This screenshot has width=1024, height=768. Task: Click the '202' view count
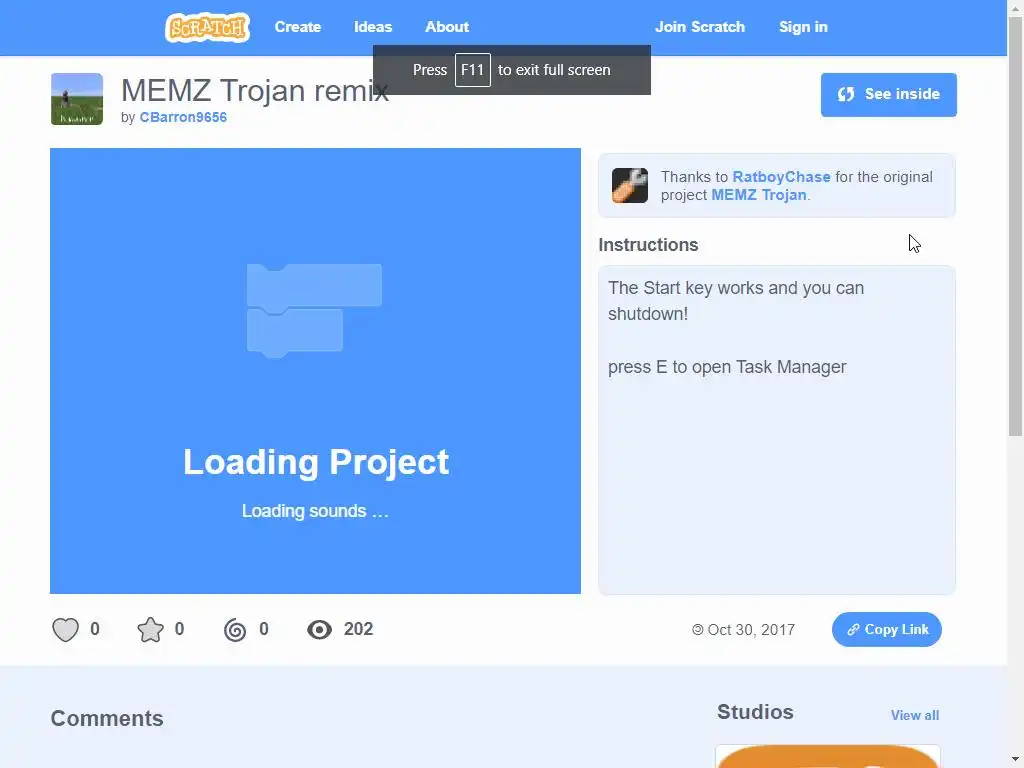pyautogui.click(x=359, y=629)
